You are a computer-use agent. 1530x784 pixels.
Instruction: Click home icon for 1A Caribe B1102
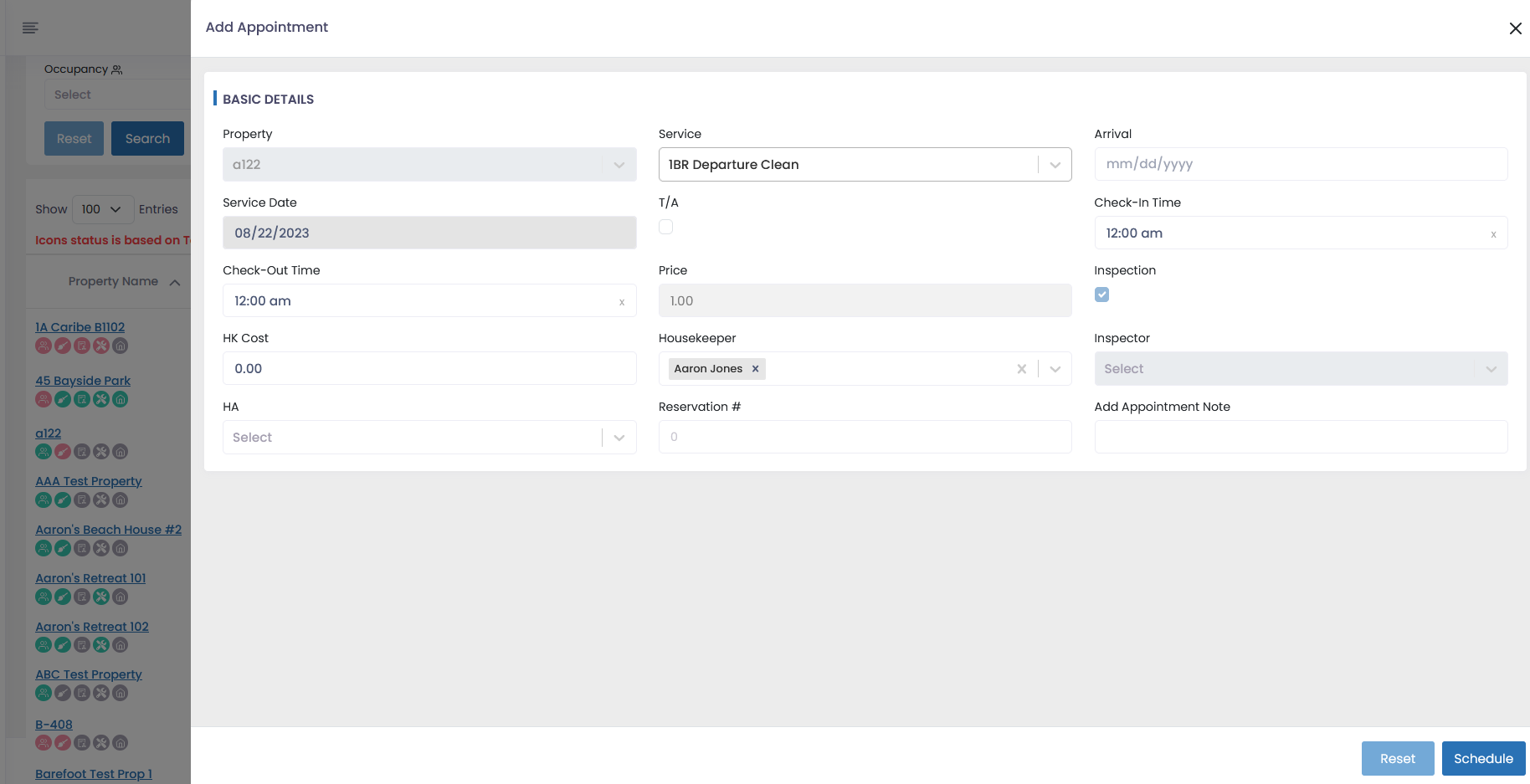(x=121, y=346)
